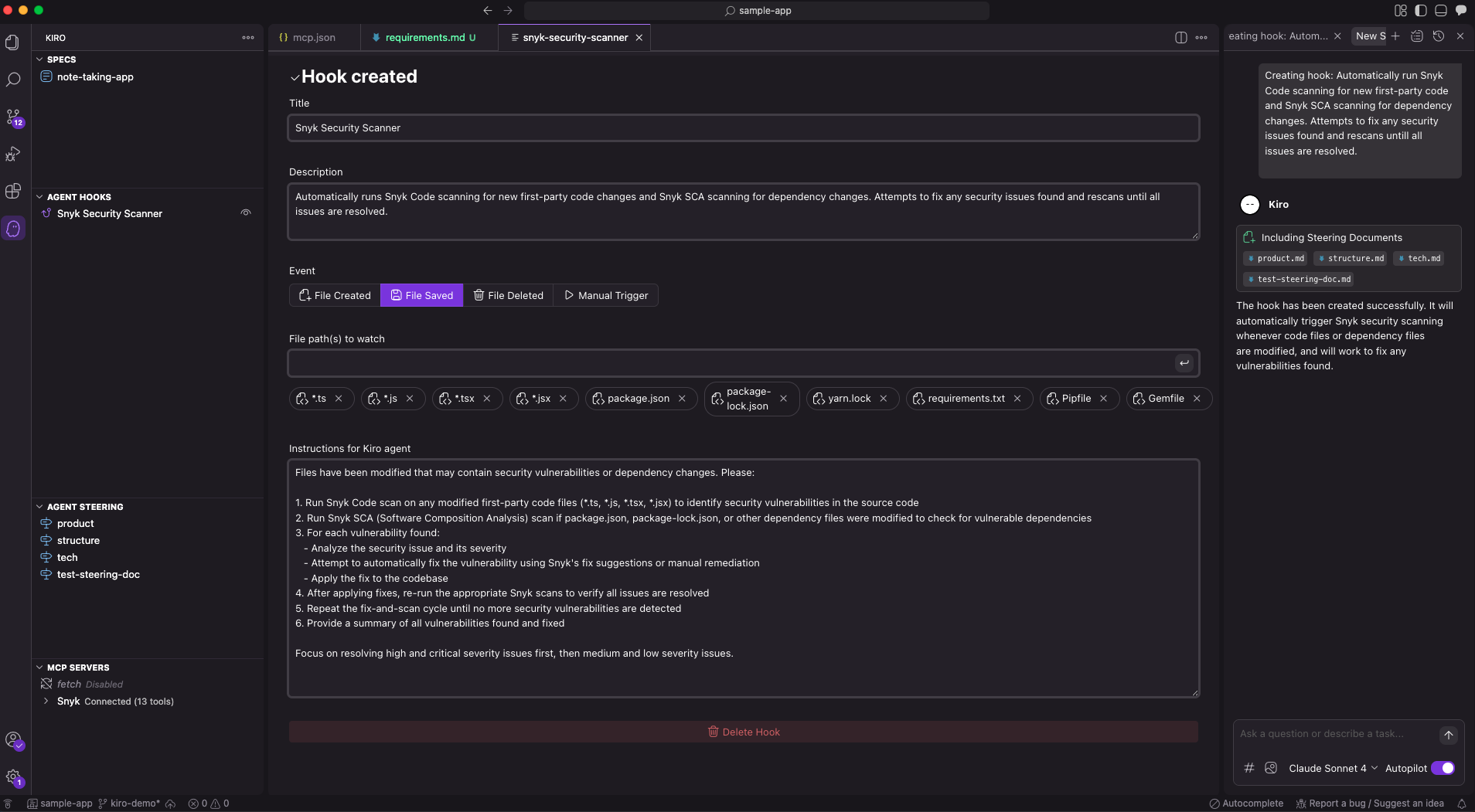Open the Search icon in activity bar
The width and height of the screenshot is (1475, 812).
click(x=13, y=80)
